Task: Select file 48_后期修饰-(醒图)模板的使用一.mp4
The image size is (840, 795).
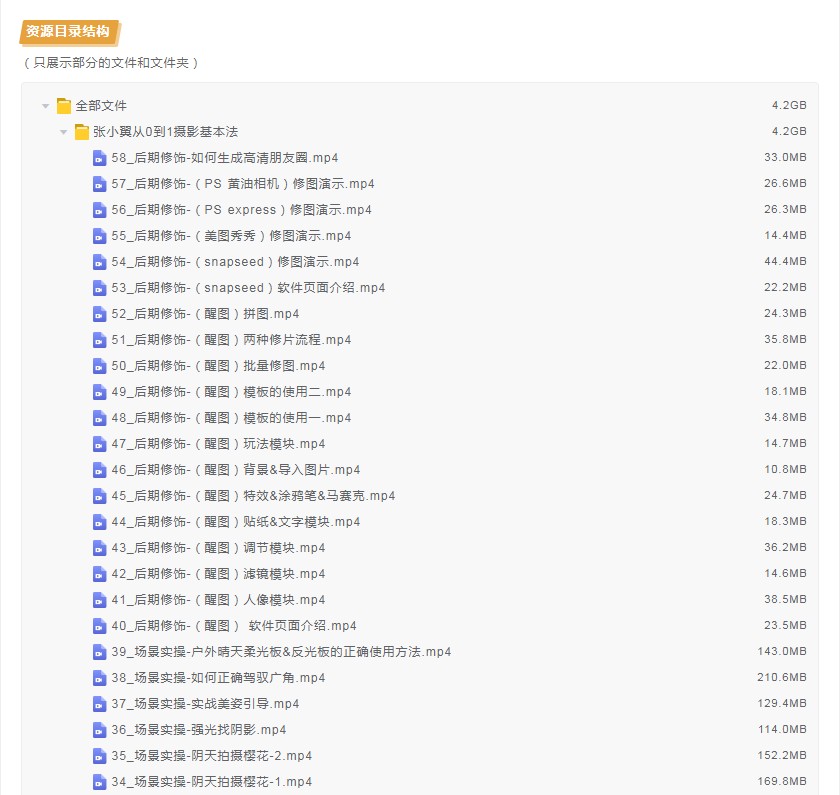Action: [231, 418]
